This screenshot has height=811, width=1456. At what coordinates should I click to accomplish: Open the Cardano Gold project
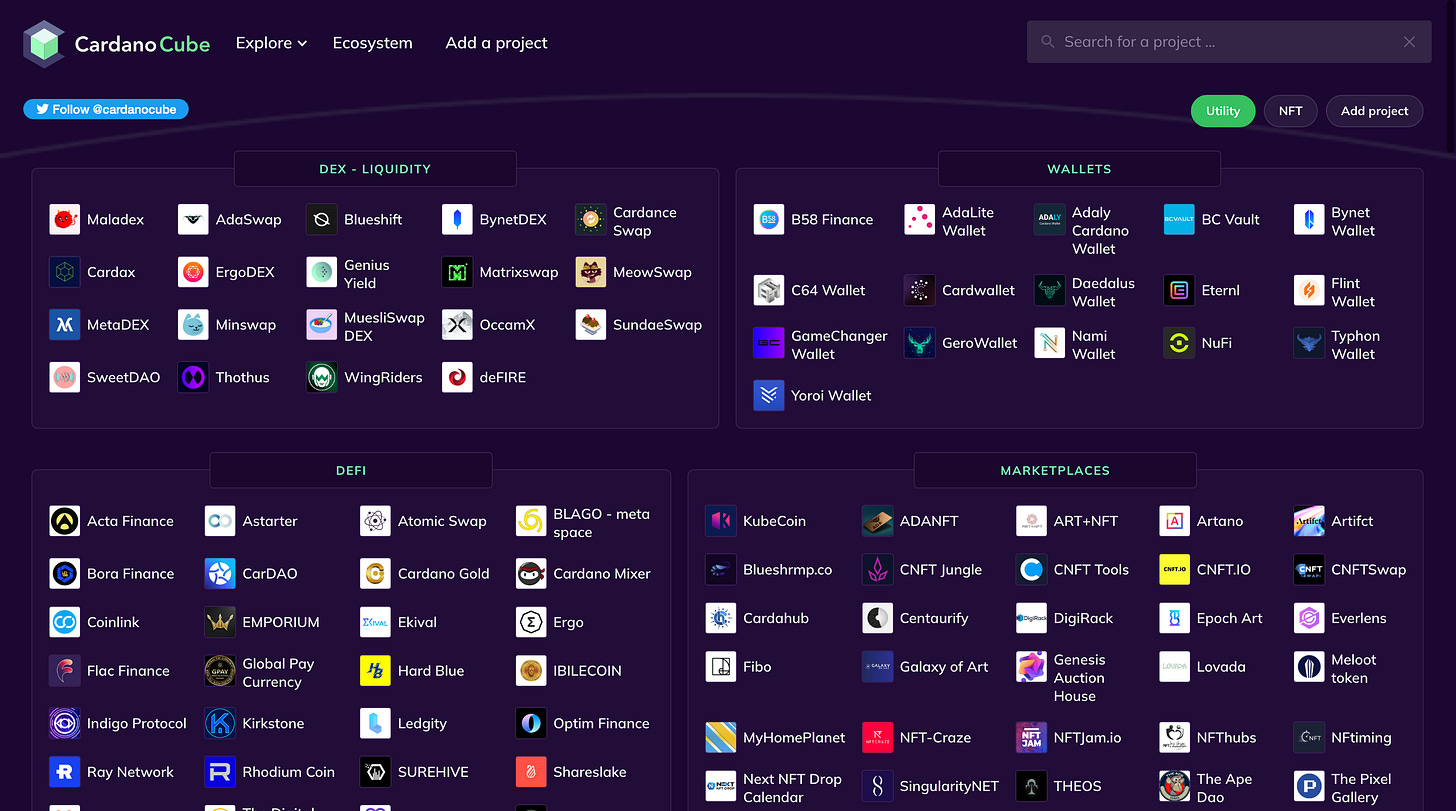click(x=444, y=574)
